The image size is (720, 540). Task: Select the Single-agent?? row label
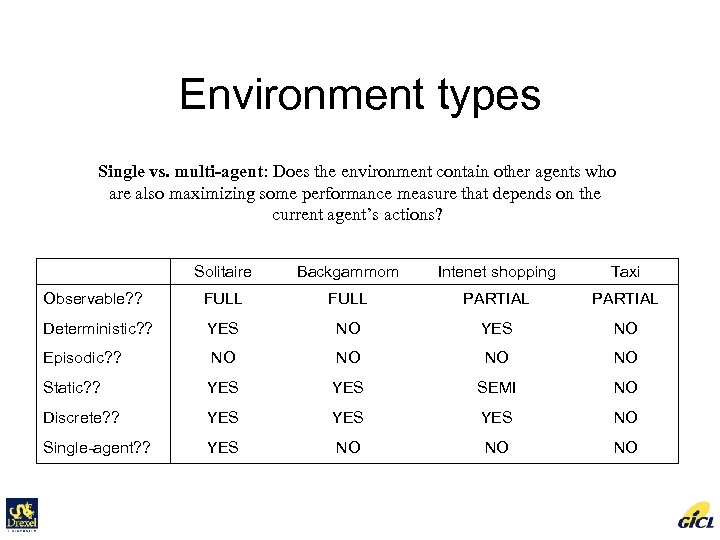coord(96,447)
